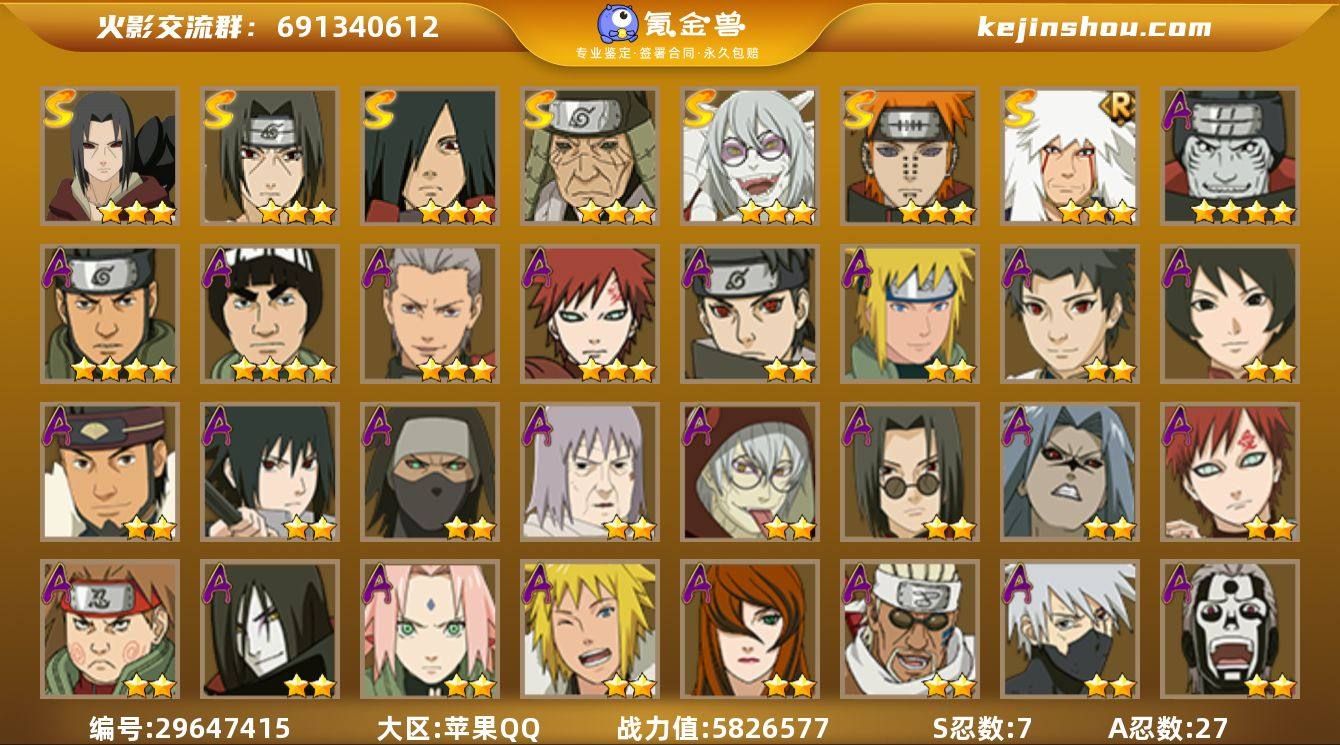Select the Orochimaru pale-faced portrait
The height and width of the screenshot is (745, 1340).
click(x=270, y=629)
